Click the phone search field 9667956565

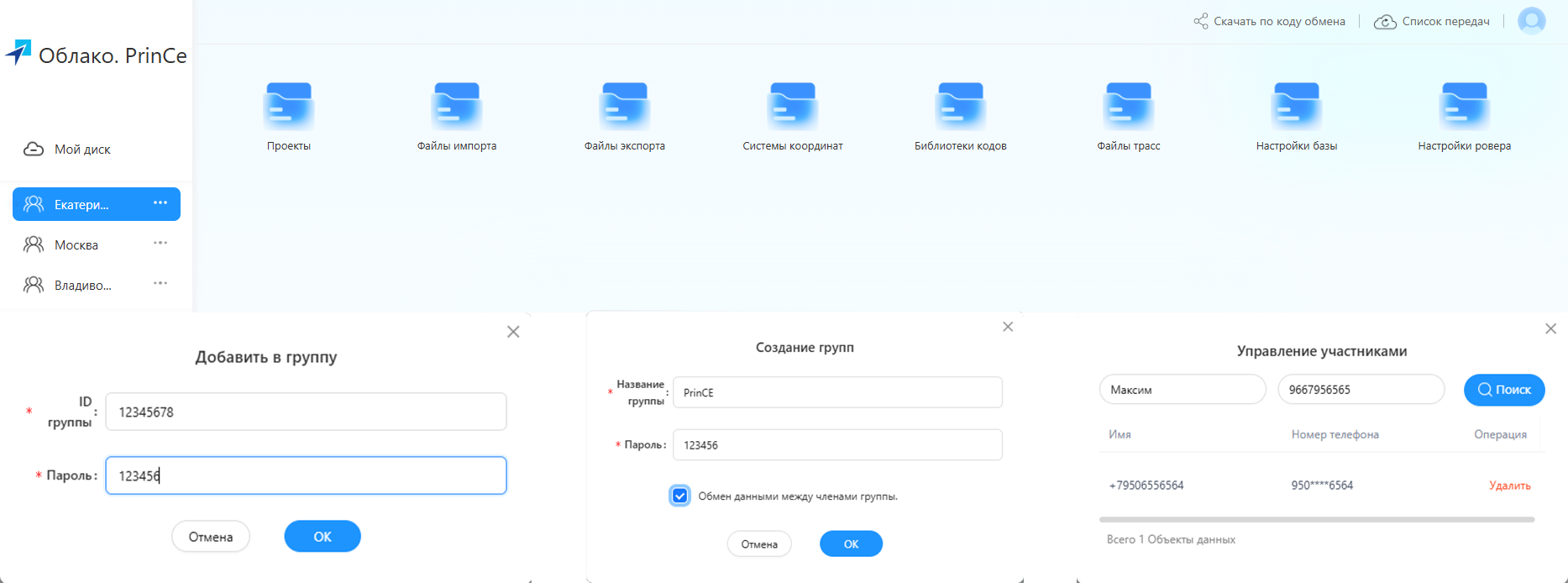[1361, 389]
